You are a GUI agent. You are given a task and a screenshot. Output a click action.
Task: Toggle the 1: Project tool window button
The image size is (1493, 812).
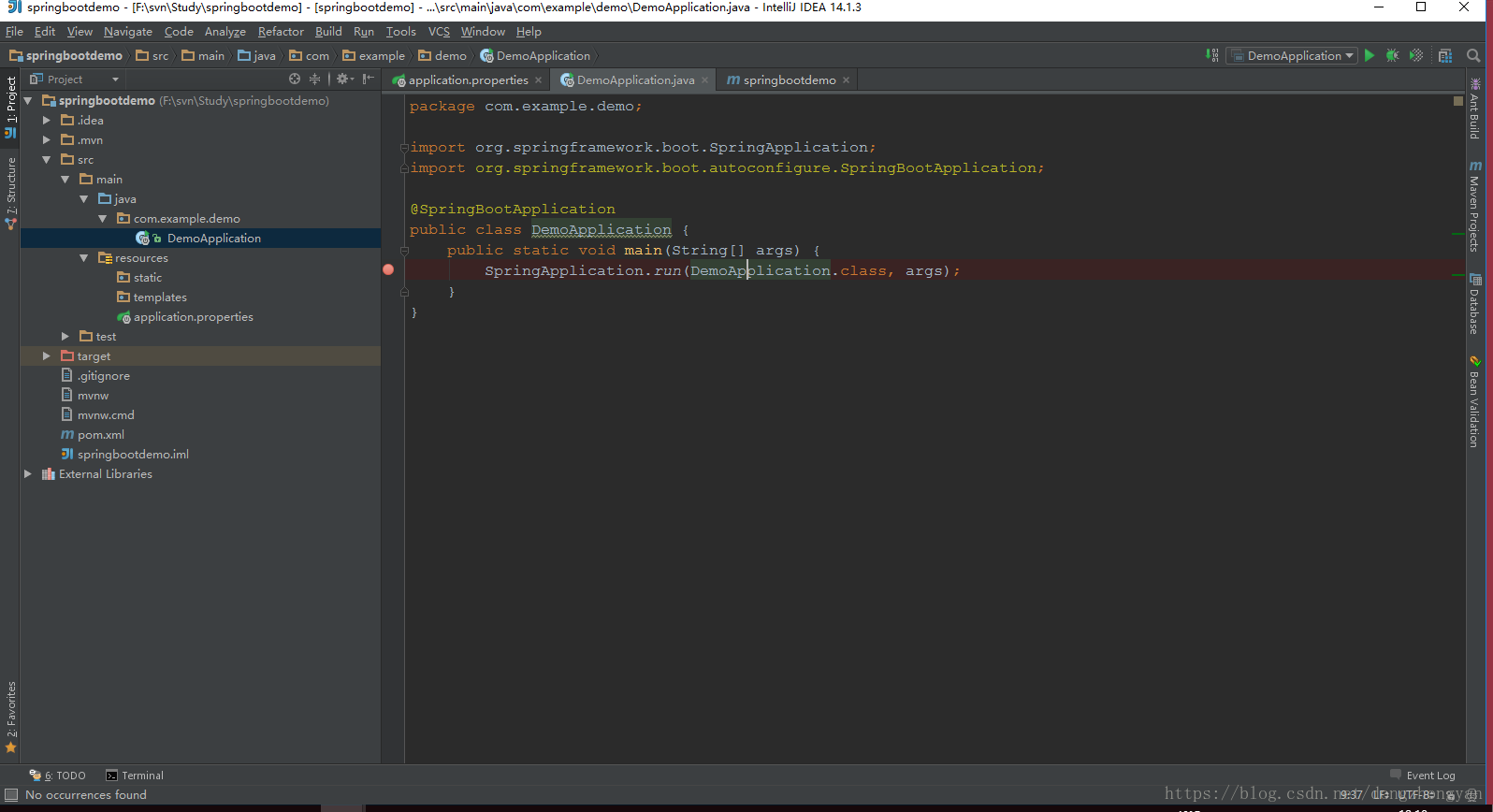coord(10,107)
